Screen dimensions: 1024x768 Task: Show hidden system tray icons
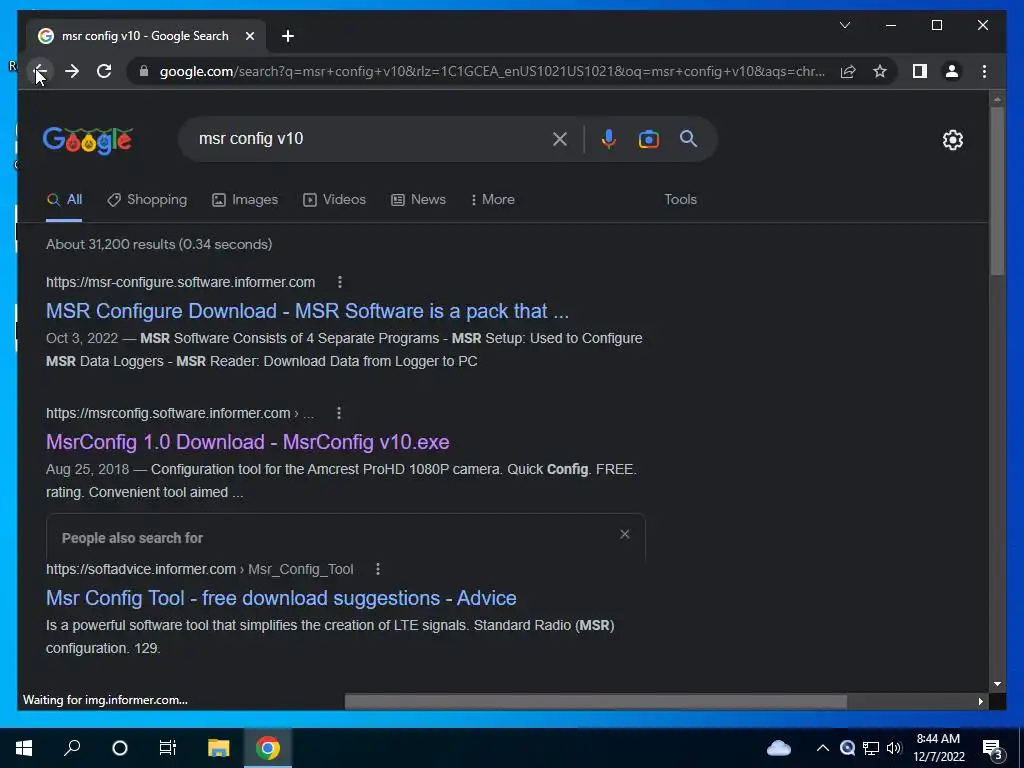coord(823,748)
